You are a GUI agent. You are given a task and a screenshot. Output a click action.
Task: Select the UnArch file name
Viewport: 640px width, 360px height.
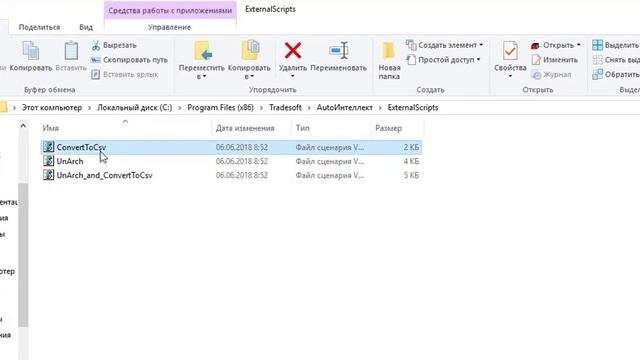(70, 161)
